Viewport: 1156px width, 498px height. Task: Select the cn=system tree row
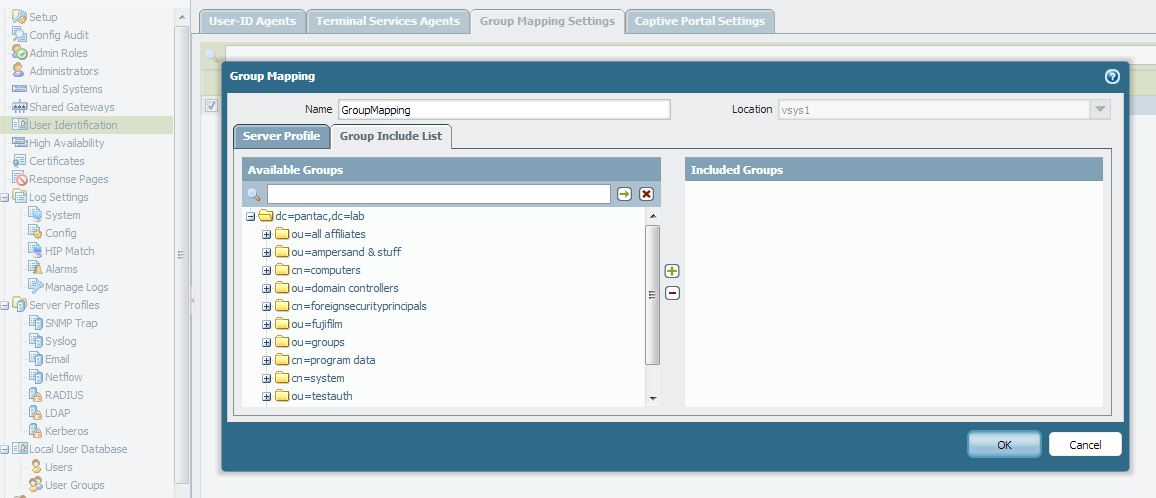pos(318,378)
